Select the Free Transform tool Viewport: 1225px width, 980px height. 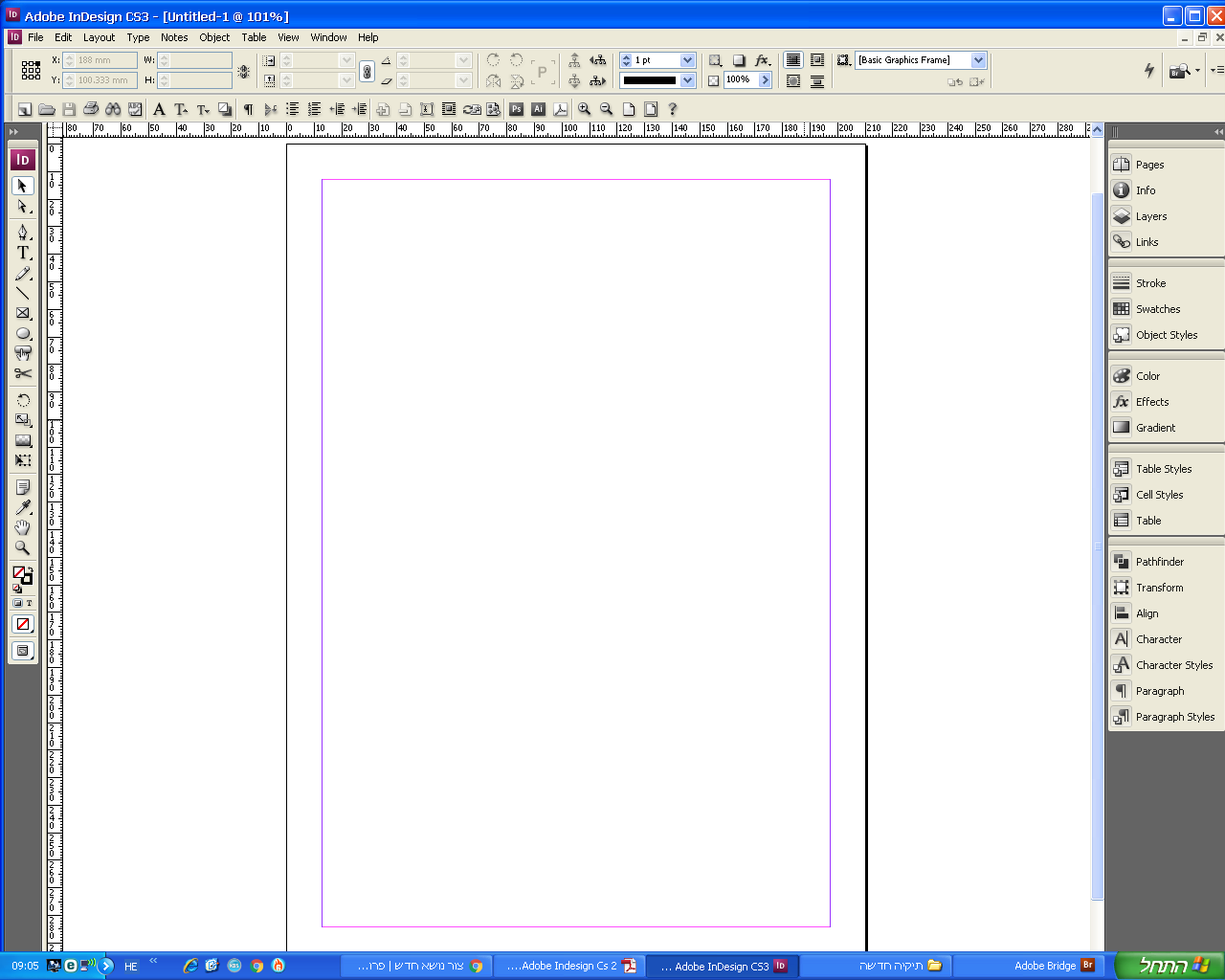[23, 460]
